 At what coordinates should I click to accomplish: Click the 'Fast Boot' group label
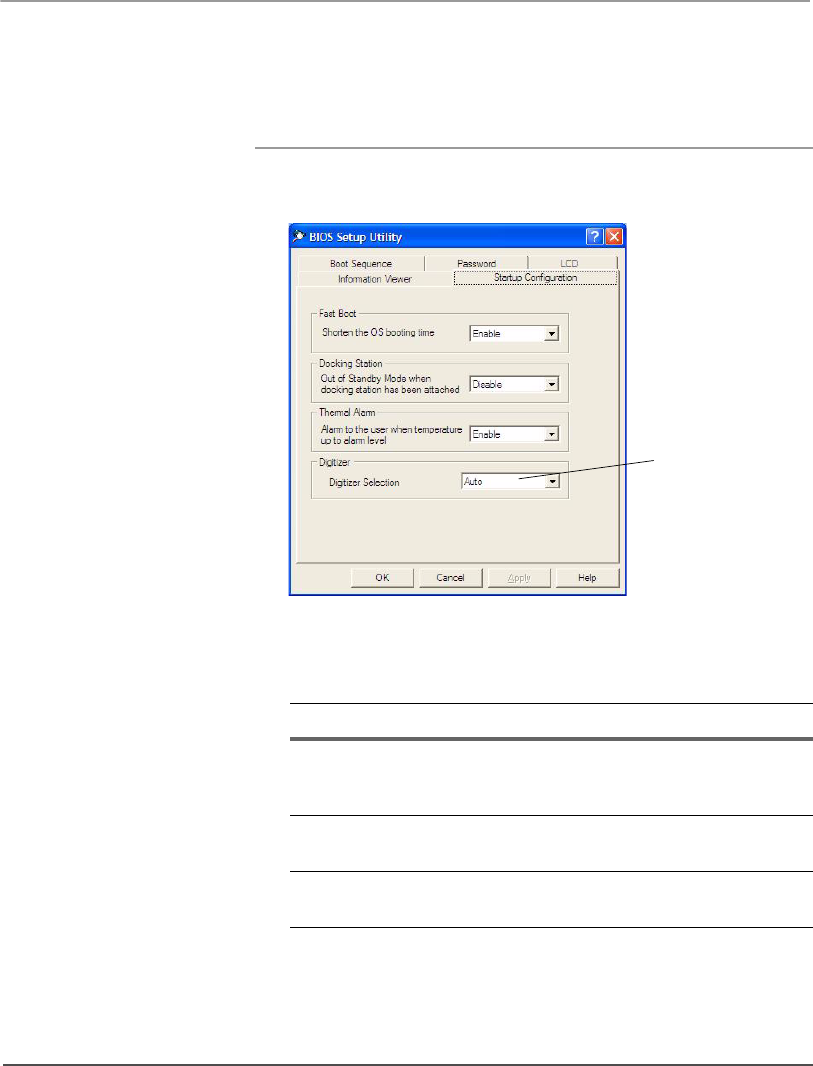click(x=338, y=313)
